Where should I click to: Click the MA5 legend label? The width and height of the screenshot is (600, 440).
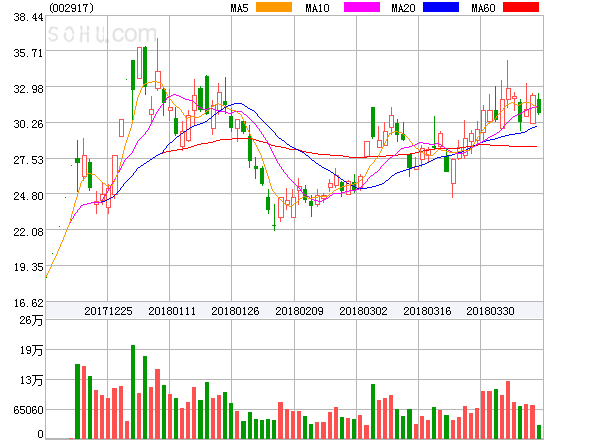coord(239,8)
